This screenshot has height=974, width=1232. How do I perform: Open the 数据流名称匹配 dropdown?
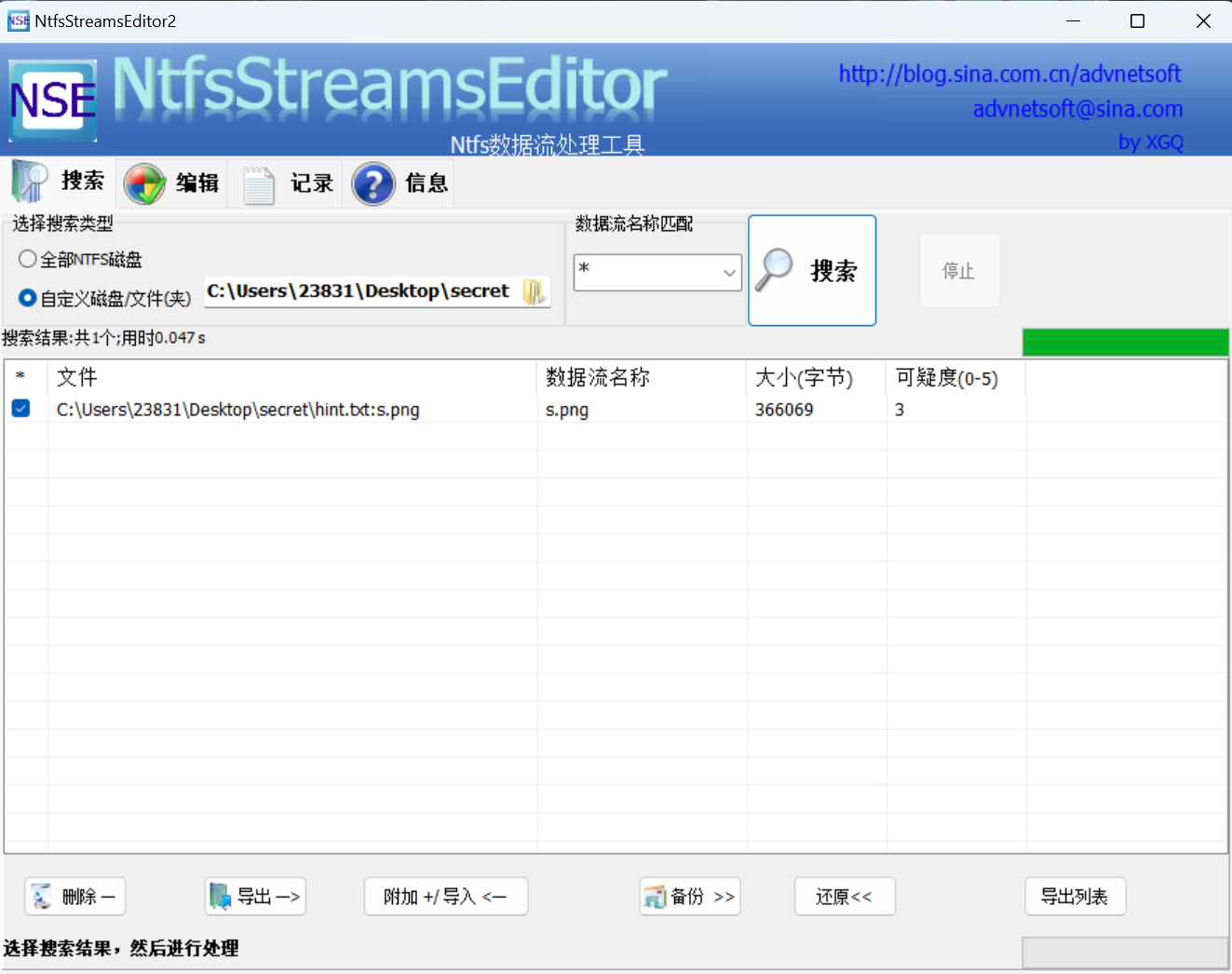point(729,273)
